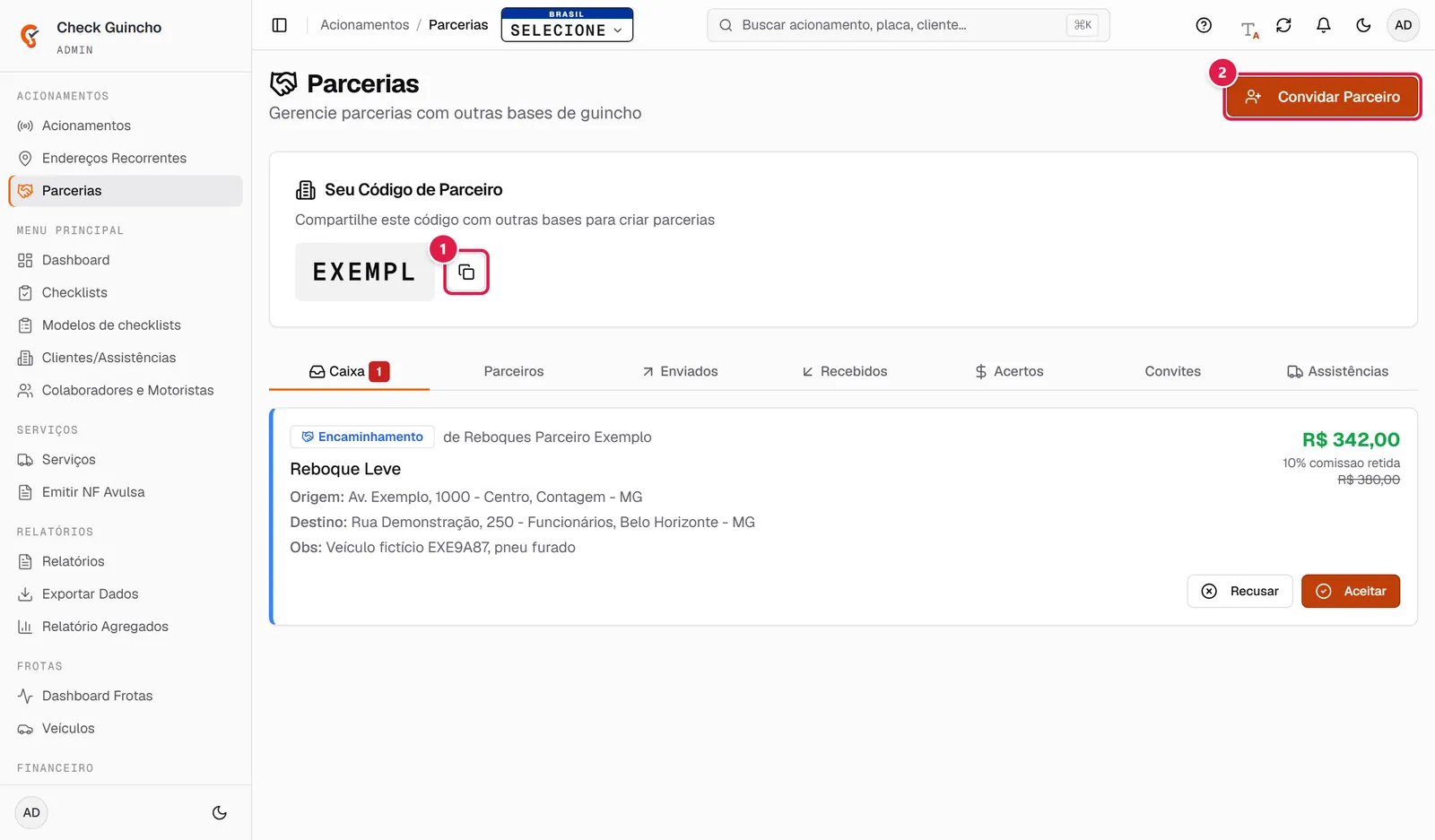
Task: Open Modelos de checklists
Action: coord(126,325)
